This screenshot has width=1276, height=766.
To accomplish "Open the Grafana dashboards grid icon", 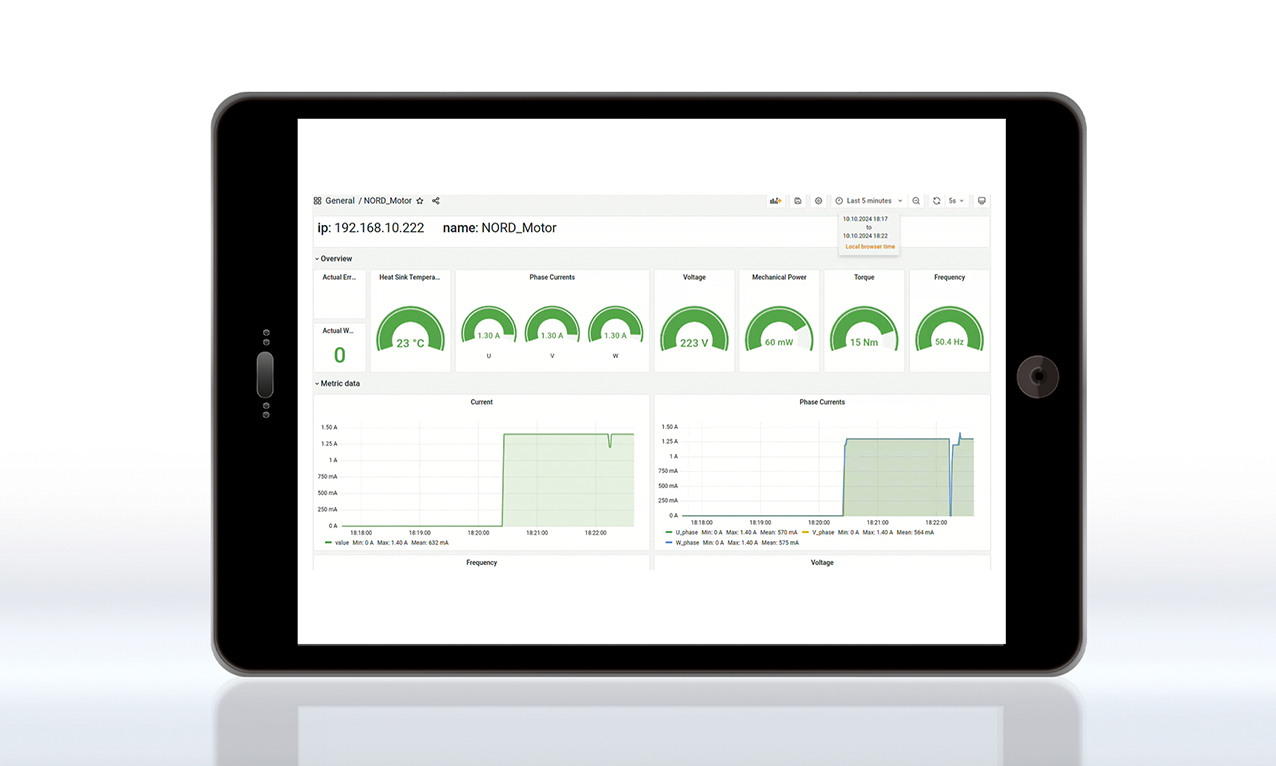I will [x=316, y=200].
